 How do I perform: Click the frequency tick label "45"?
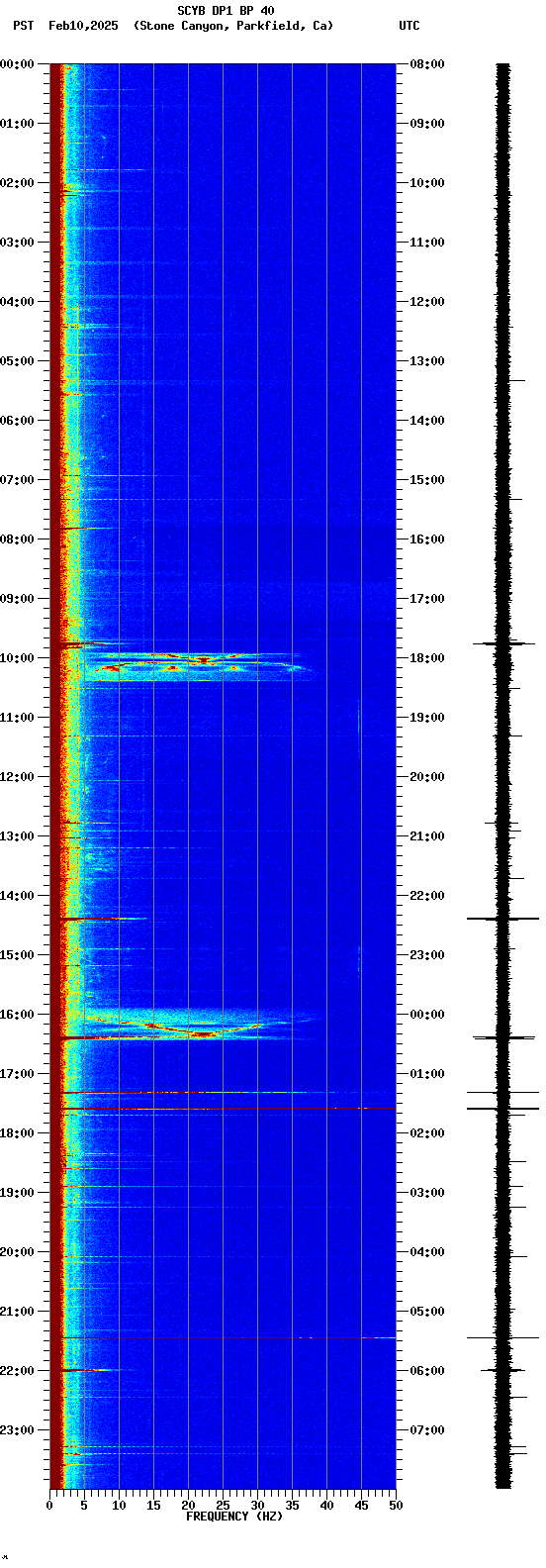click(x=361, y=1506)
